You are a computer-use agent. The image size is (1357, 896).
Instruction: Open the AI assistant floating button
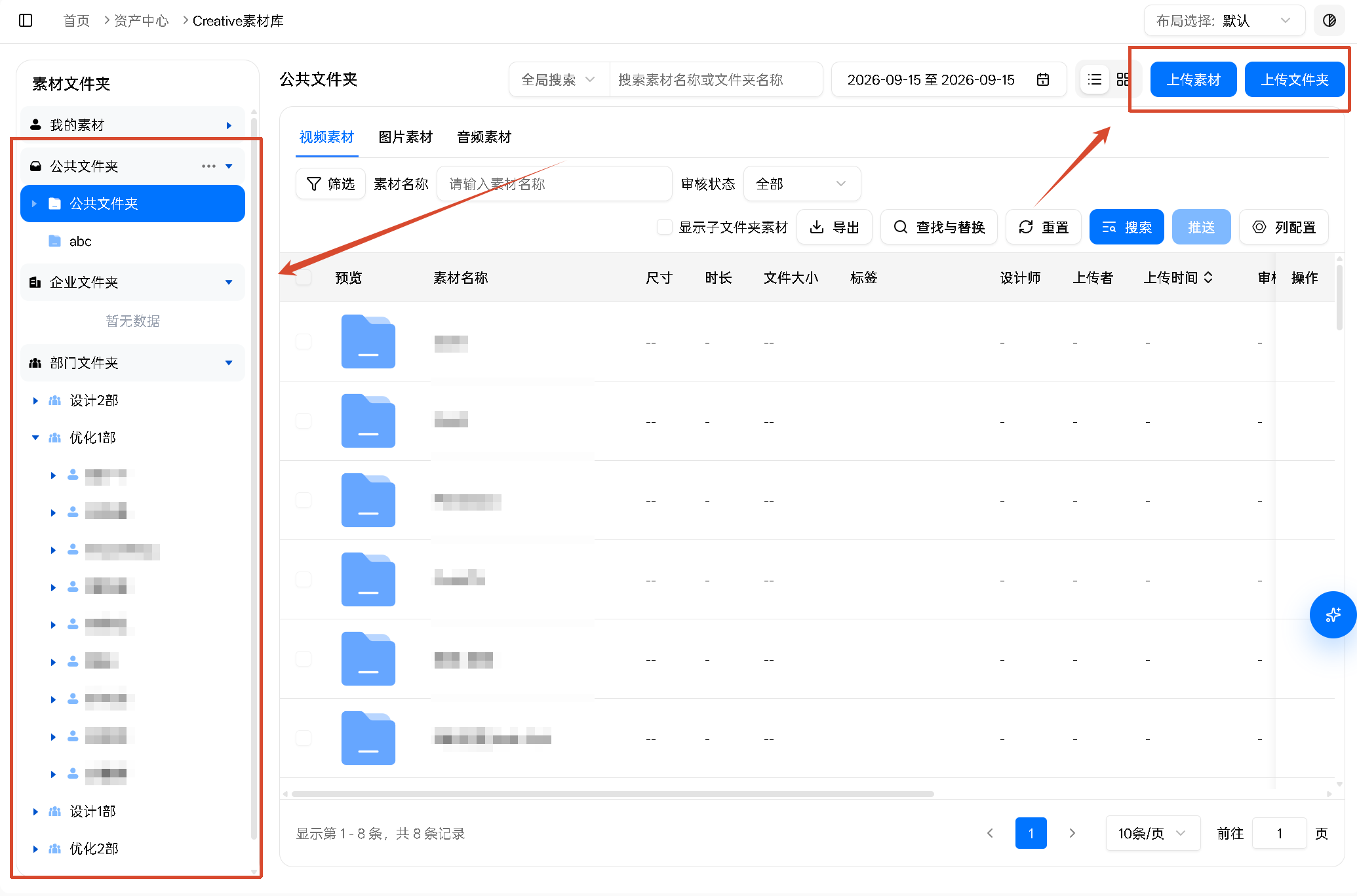[x=1332, y=614]
